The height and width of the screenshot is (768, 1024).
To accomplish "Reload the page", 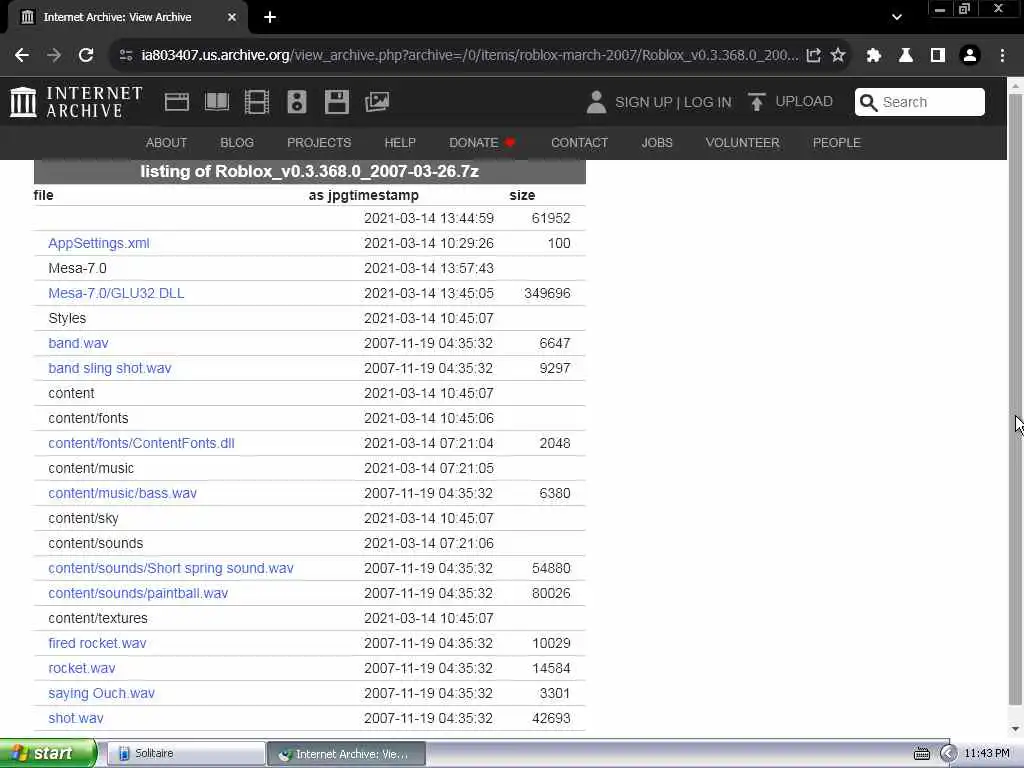I will pyautogui.click(x=86, y=55).
